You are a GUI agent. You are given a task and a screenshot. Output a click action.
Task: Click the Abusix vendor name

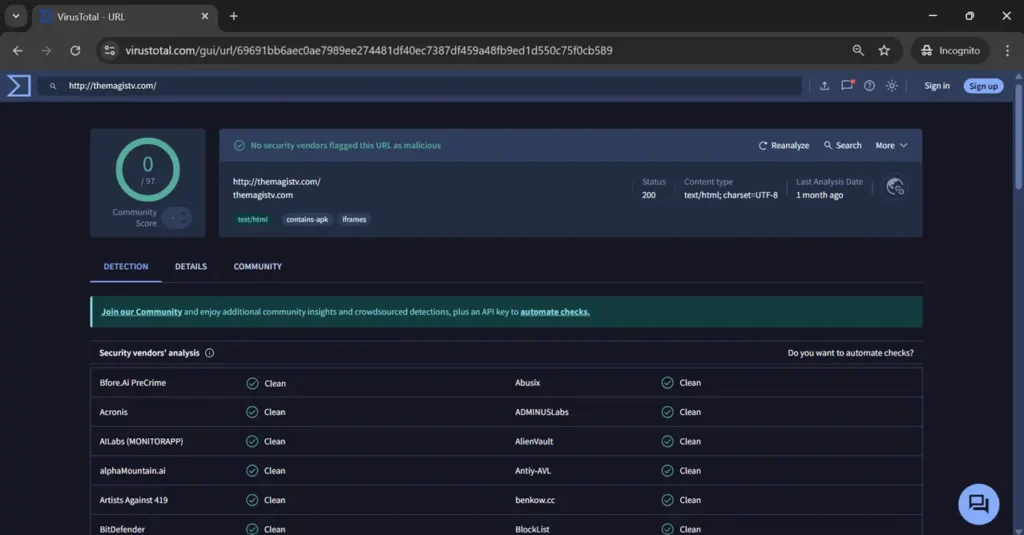click(x=528, y=383)
